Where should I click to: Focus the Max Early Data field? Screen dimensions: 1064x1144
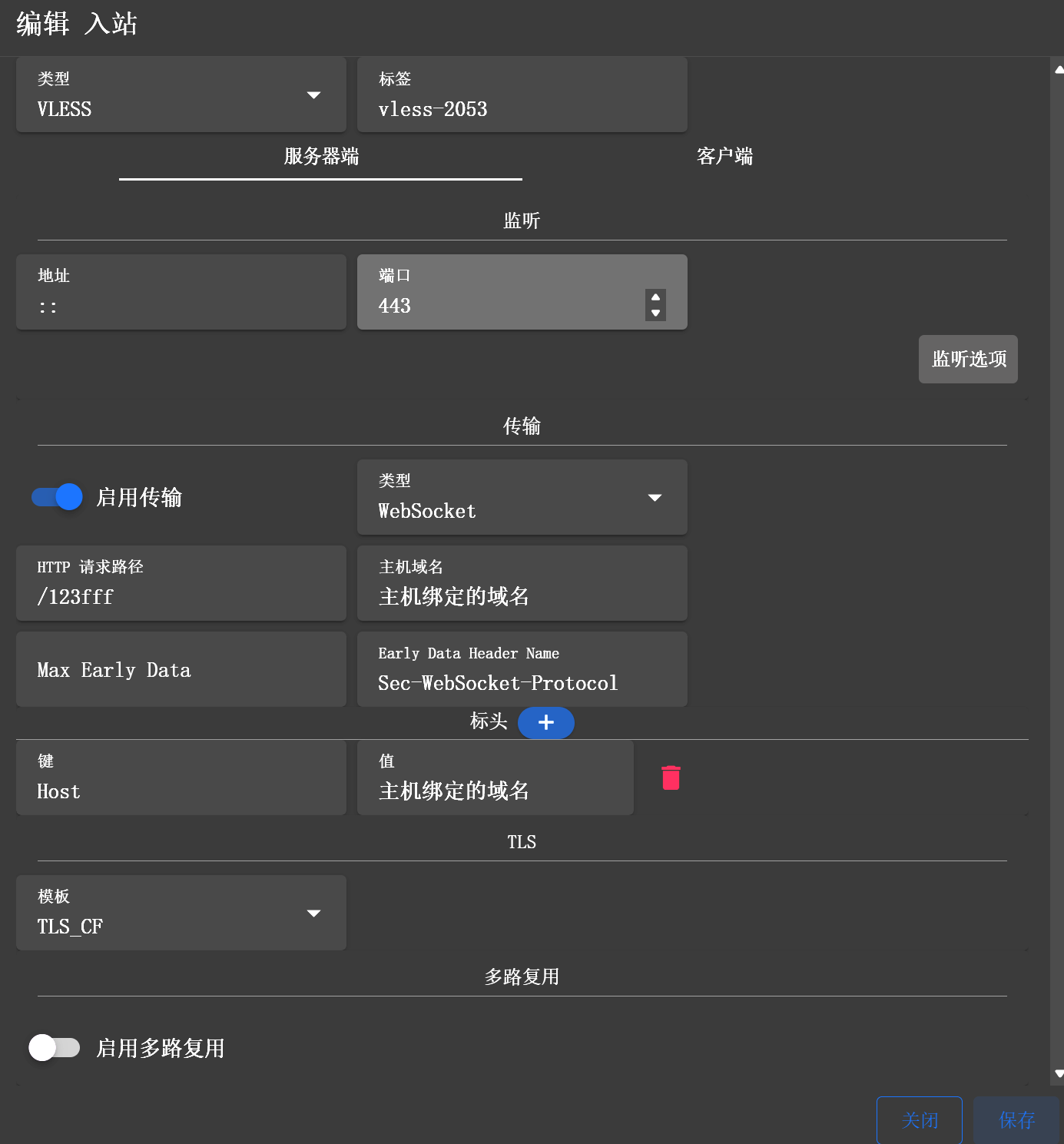click(x=181, y=670)
